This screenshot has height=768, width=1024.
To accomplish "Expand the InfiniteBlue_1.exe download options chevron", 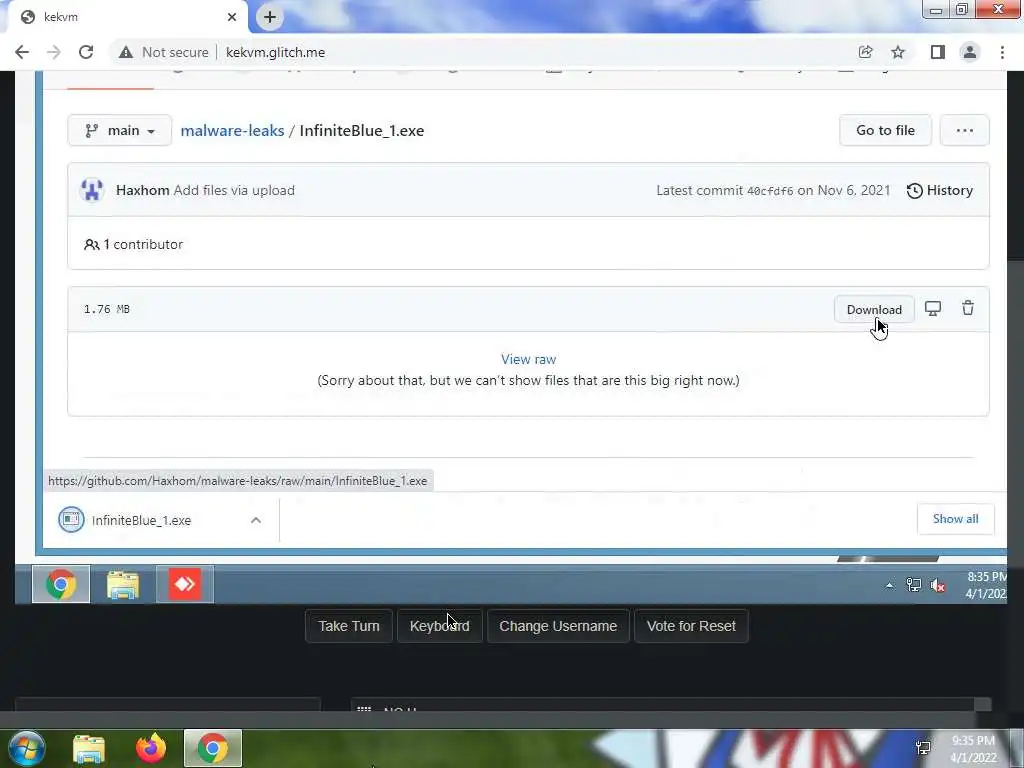I will (x=256, y=520).
